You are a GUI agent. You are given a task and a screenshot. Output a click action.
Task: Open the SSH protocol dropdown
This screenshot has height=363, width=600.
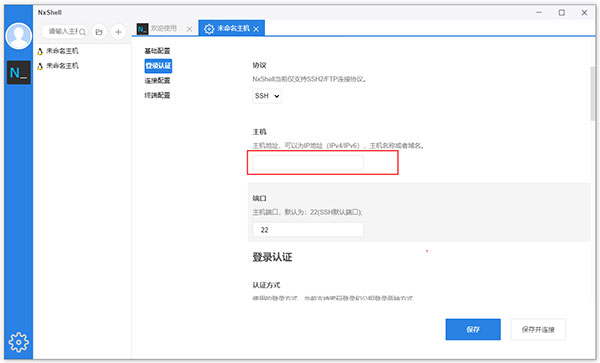267,96
